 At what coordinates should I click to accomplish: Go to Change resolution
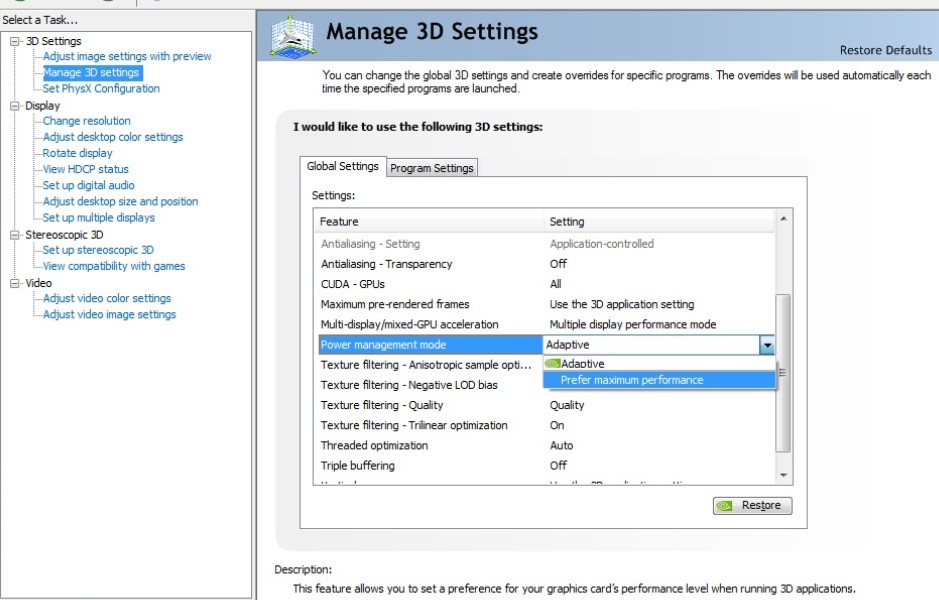tap(86, 121)
